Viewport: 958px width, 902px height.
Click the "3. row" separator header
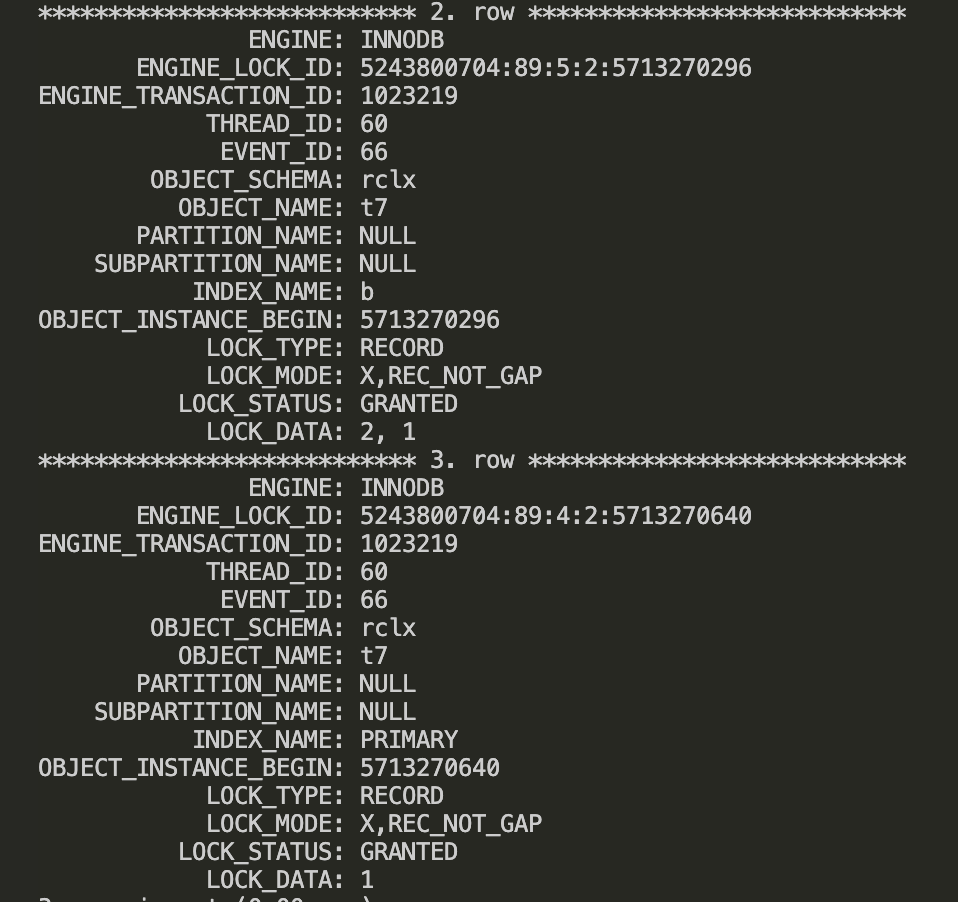tap(471, 460)
